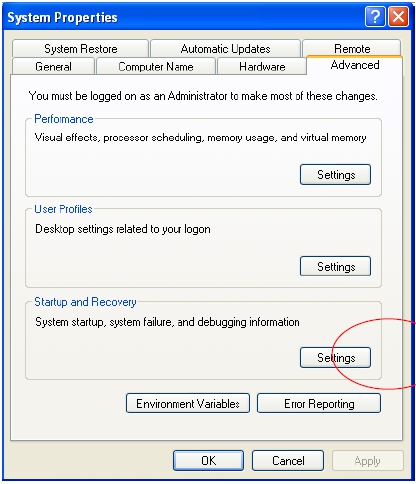Dismiss the dialog with Cancel

[288, 461]
